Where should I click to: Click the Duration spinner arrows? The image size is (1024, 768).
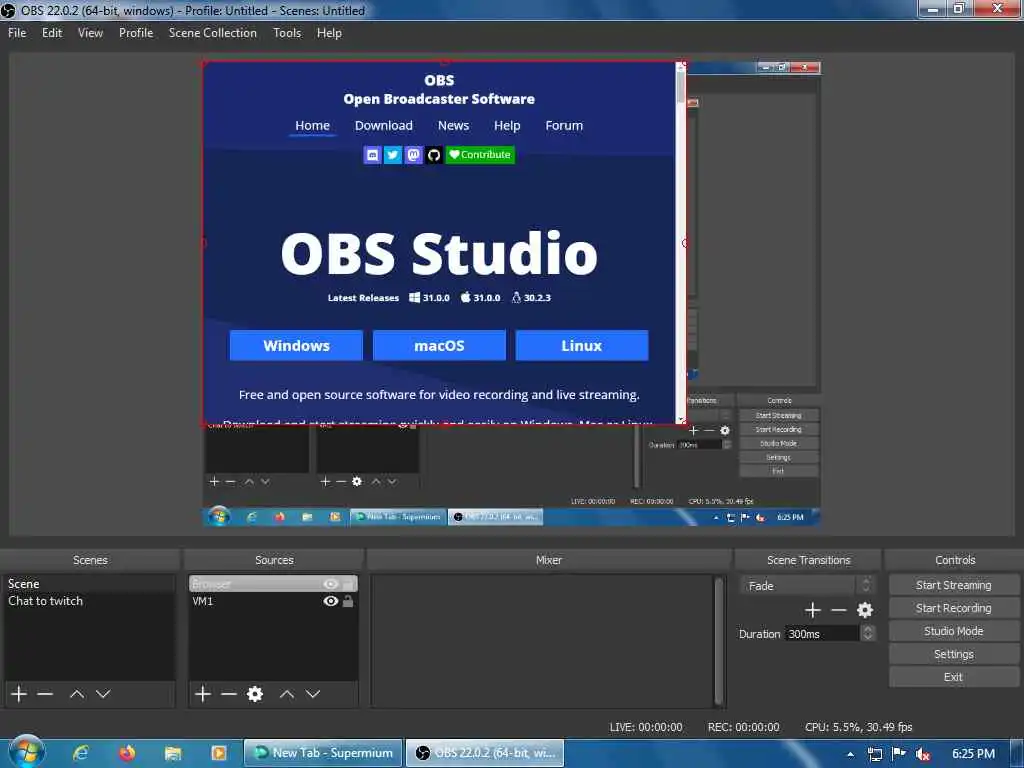pyautogui.click(x=867, y=633)
